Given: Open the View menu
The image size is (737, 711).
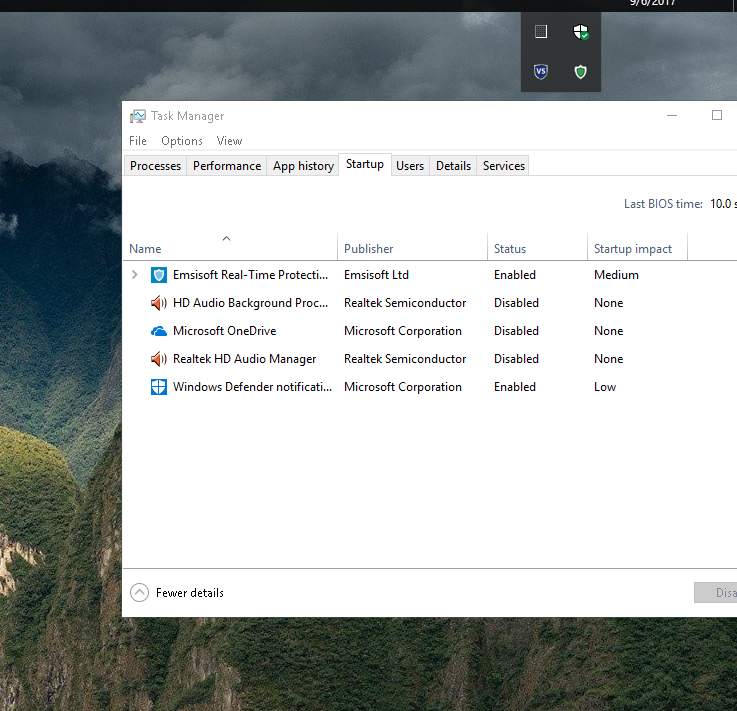Looking at the screenshot, I should 229,141.
